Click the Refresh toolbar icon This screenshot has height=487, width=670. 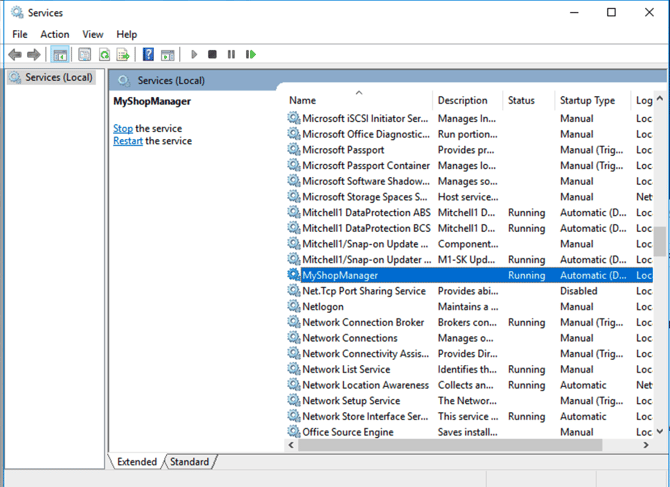[x=104, y=54]
